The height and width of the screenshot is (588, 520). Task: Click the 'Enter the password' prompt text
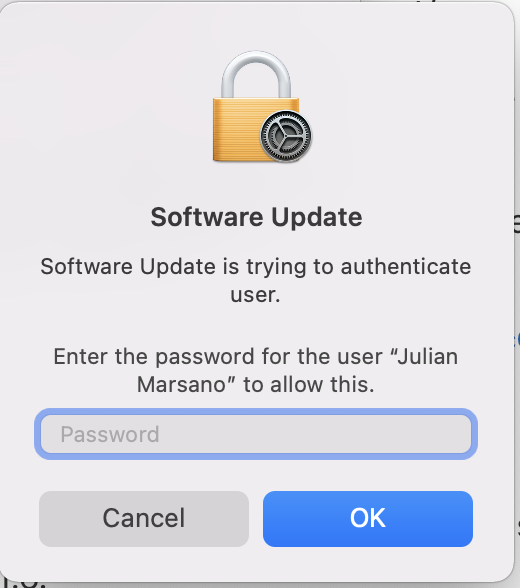click(256, 370)
